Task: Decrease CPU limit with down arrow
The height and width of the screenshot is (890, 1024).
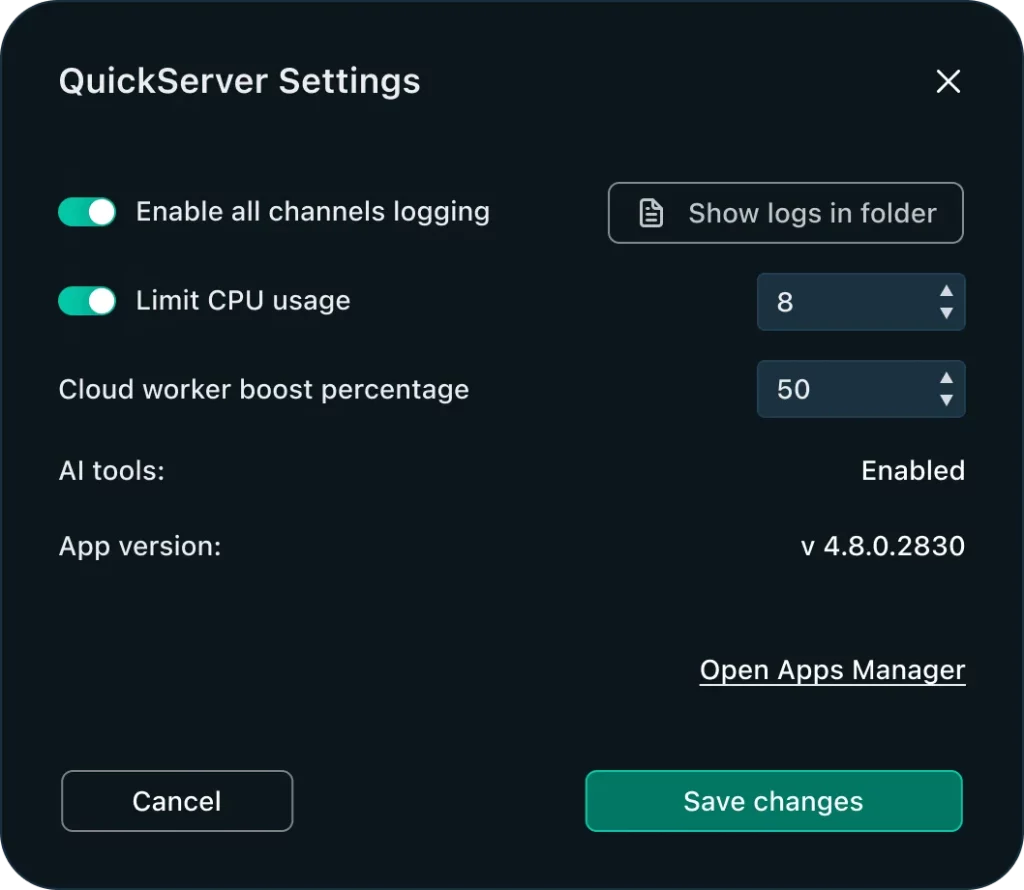Action: point(946,313)
